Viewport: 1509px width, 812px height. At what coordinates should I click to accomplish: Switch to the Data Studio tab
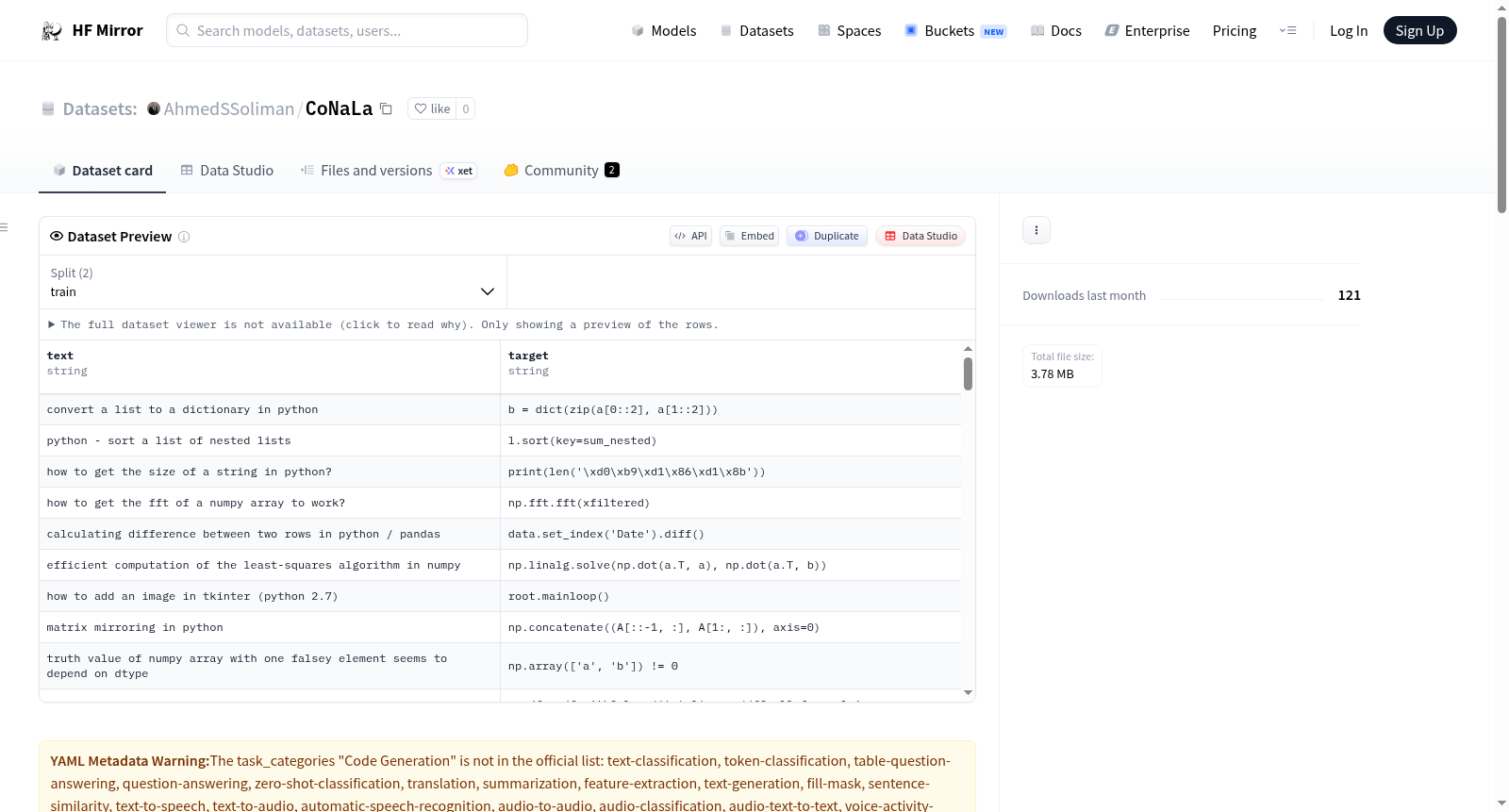[x=227, y=171]
